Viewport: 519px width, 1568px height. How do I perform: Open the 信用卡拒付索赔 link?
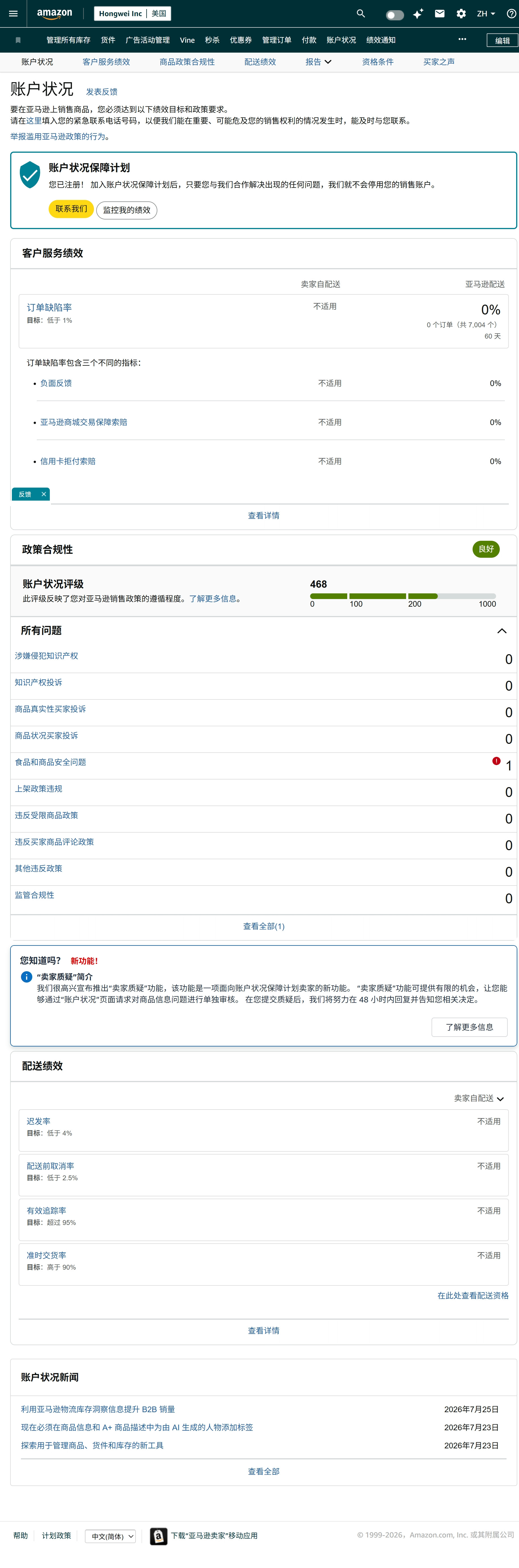tap(68, 461)
